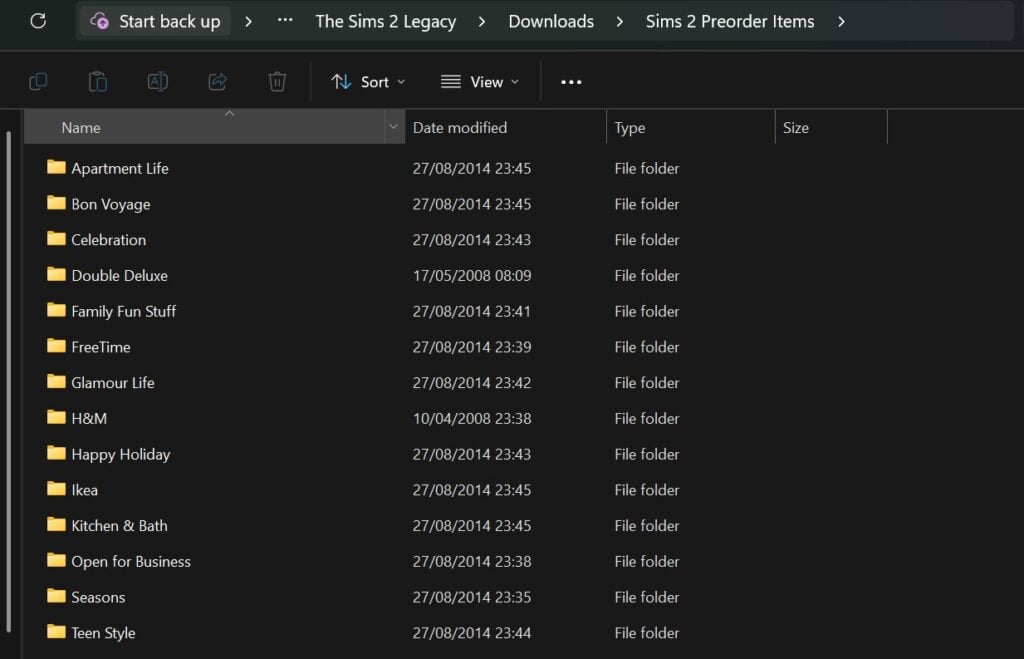Select the Happy Holiday folder name
Image resolution: width=1024 pixels, height=659 pixels.
(x=120, y=455)
